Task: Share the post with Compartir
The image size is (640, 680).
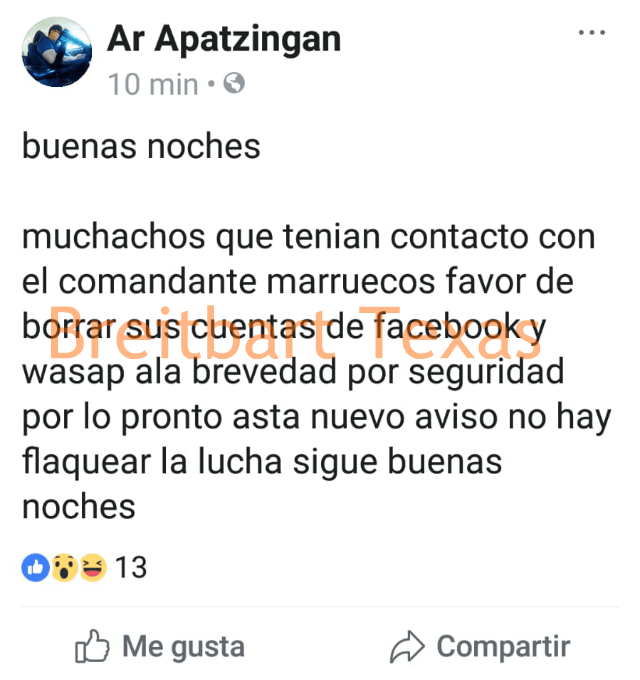Action: coord(480,647)
